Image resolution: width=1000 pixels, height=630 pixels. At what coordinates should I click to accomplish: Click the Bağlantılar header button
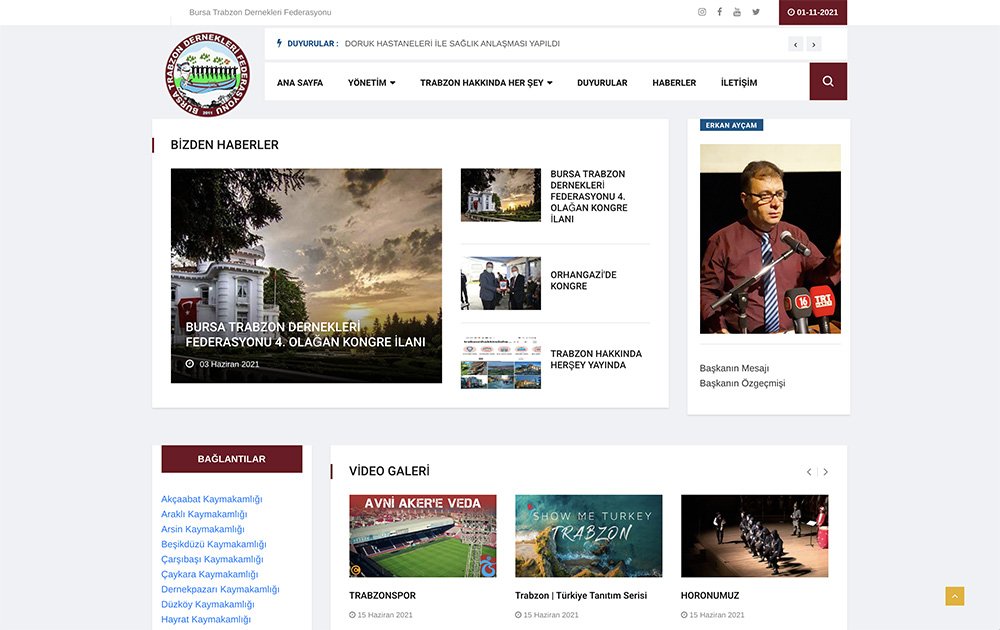(x=232, y=459)
